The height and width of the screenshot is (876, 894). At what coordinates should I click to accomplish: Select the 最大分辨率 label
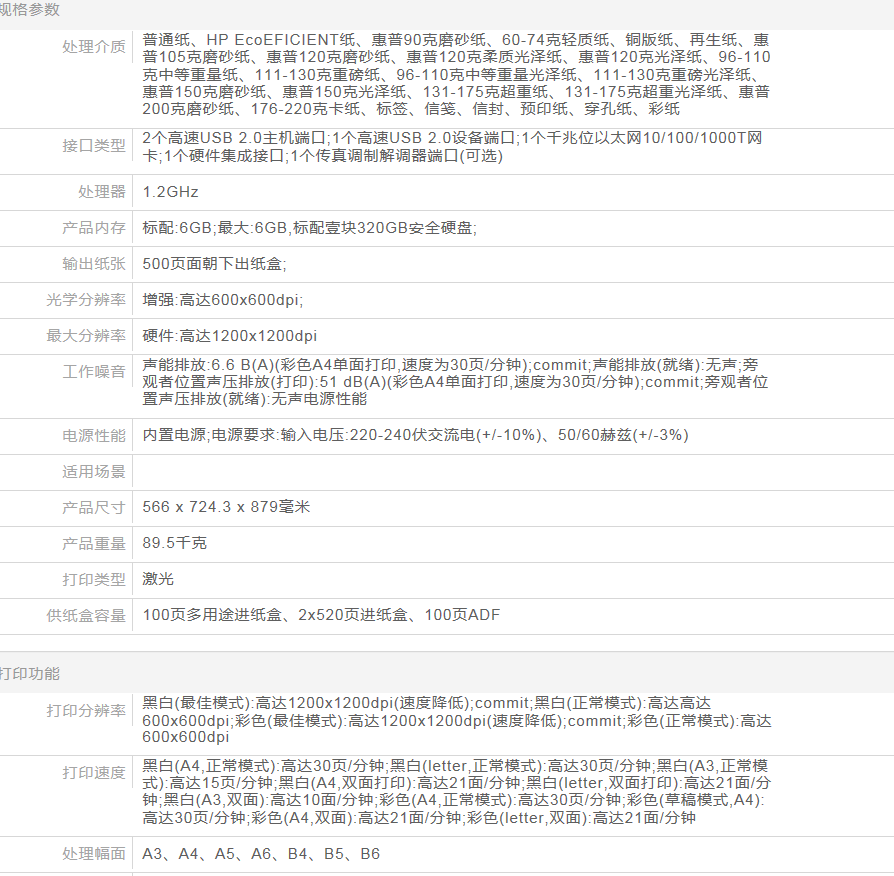point(86,336)
